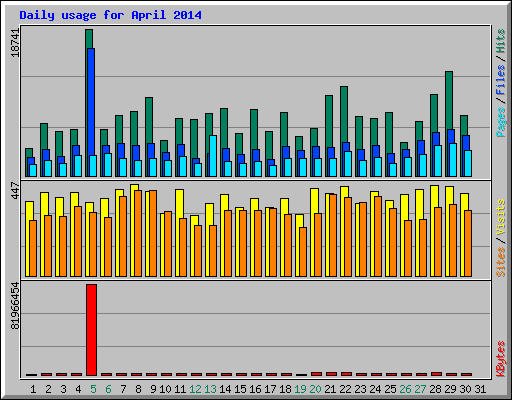Click the day 1 axis label
This screenshot has width=512, height=400.
pyautogui.click(x=33, y=389)
